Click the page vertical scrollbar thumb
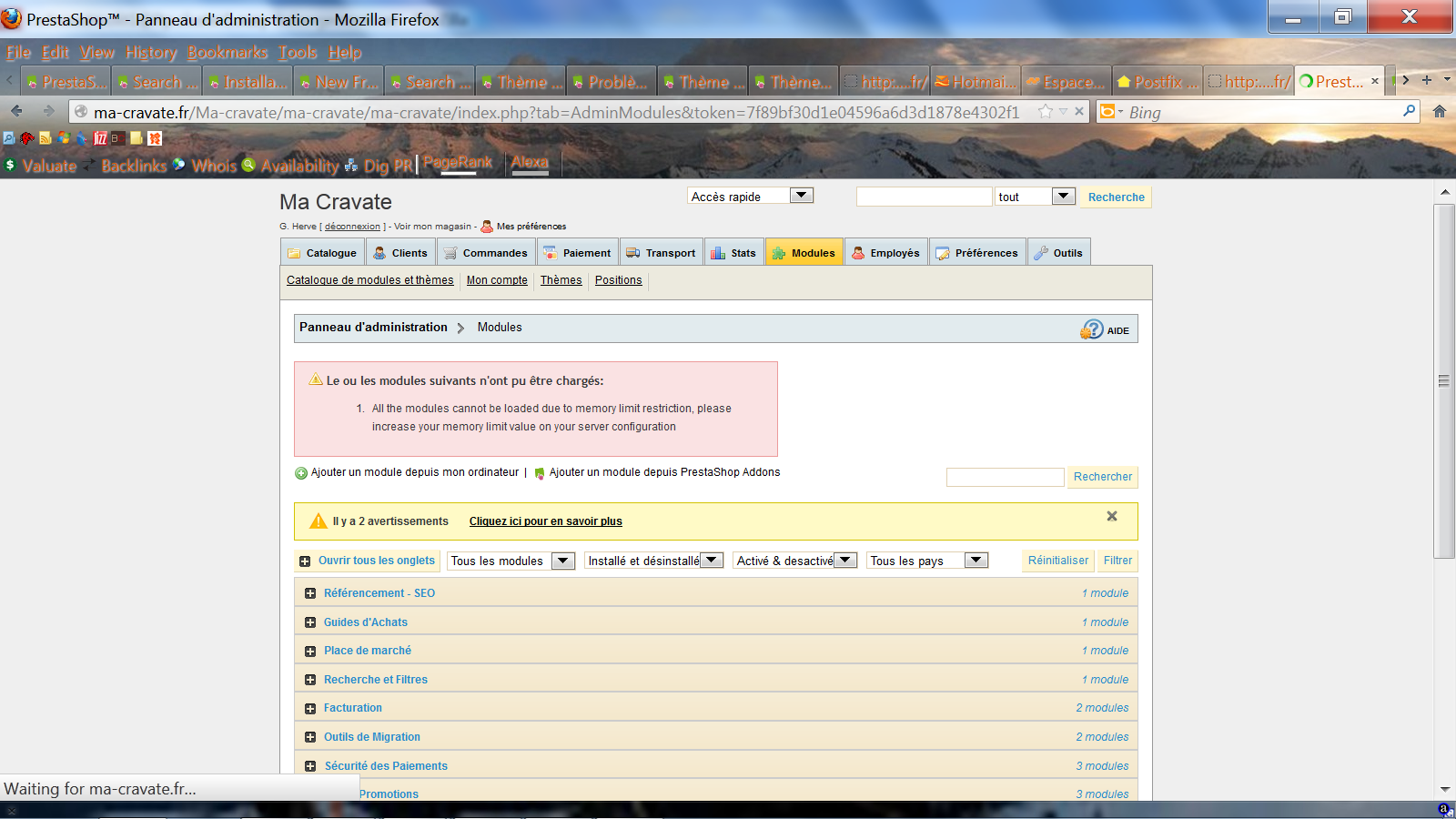This screenshot has height=819, width=1456. click(x=1444, y=380)
